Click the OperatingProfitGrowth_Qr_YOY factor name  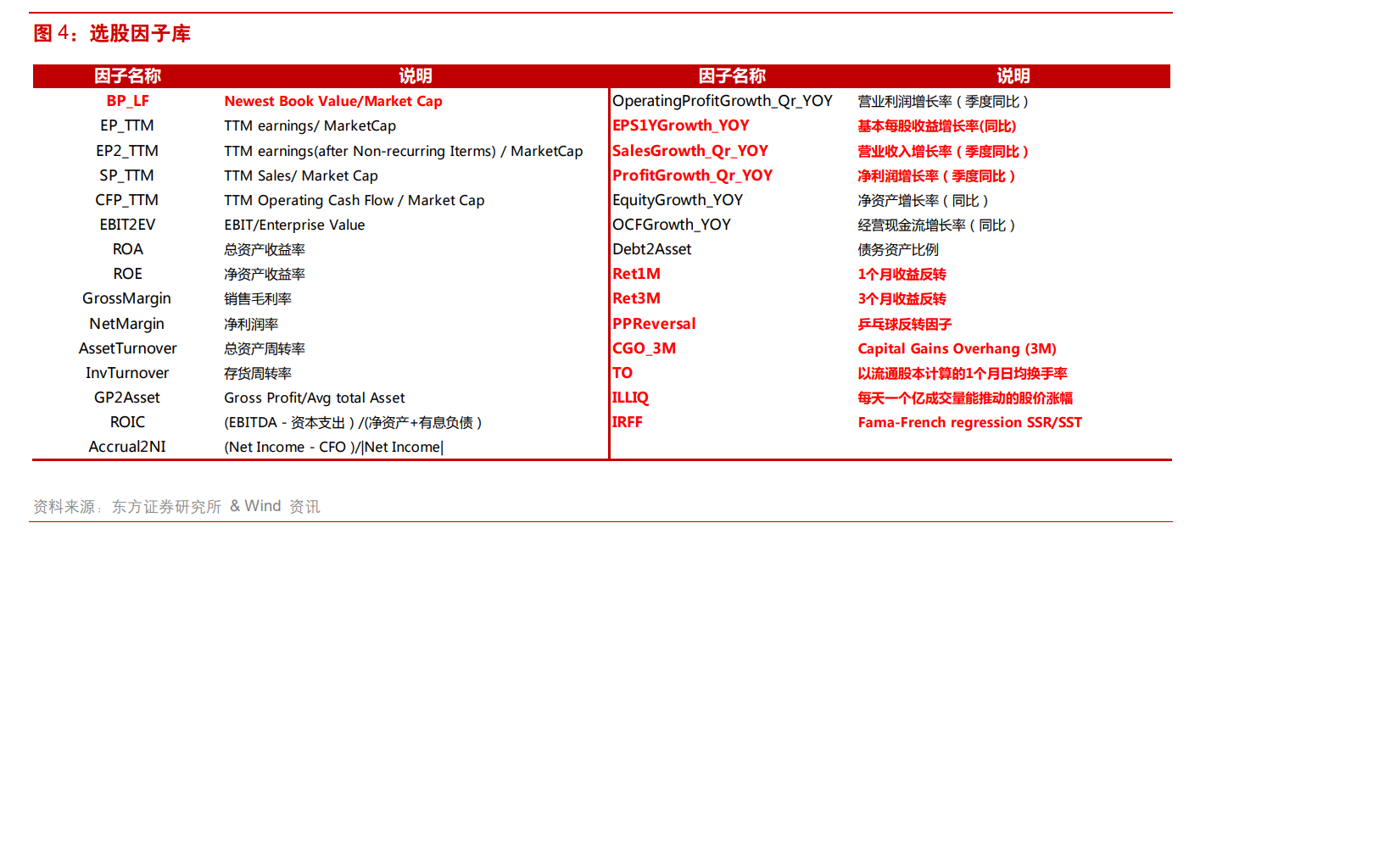pos(722,101)
